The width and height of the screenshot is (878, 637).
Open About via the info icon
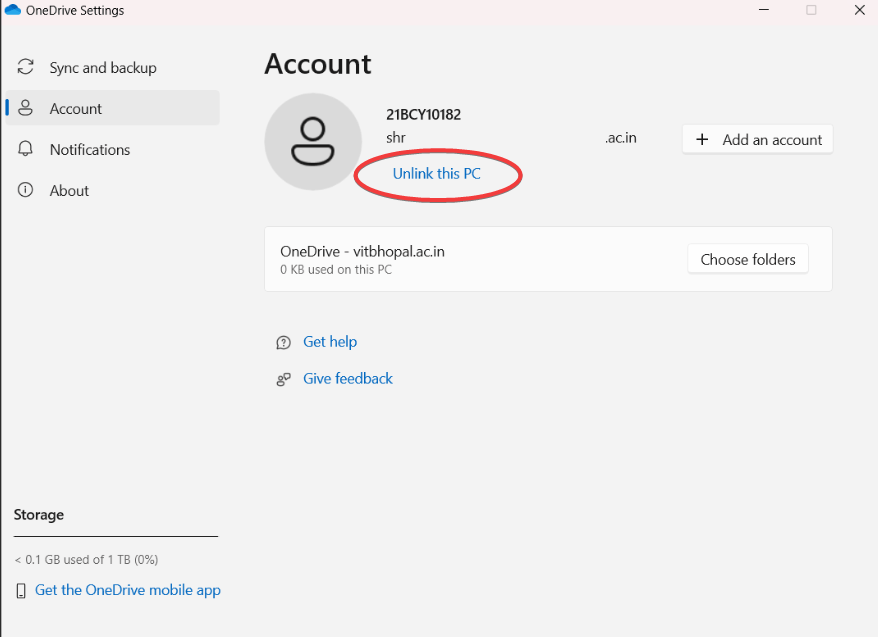pos(25,190)
